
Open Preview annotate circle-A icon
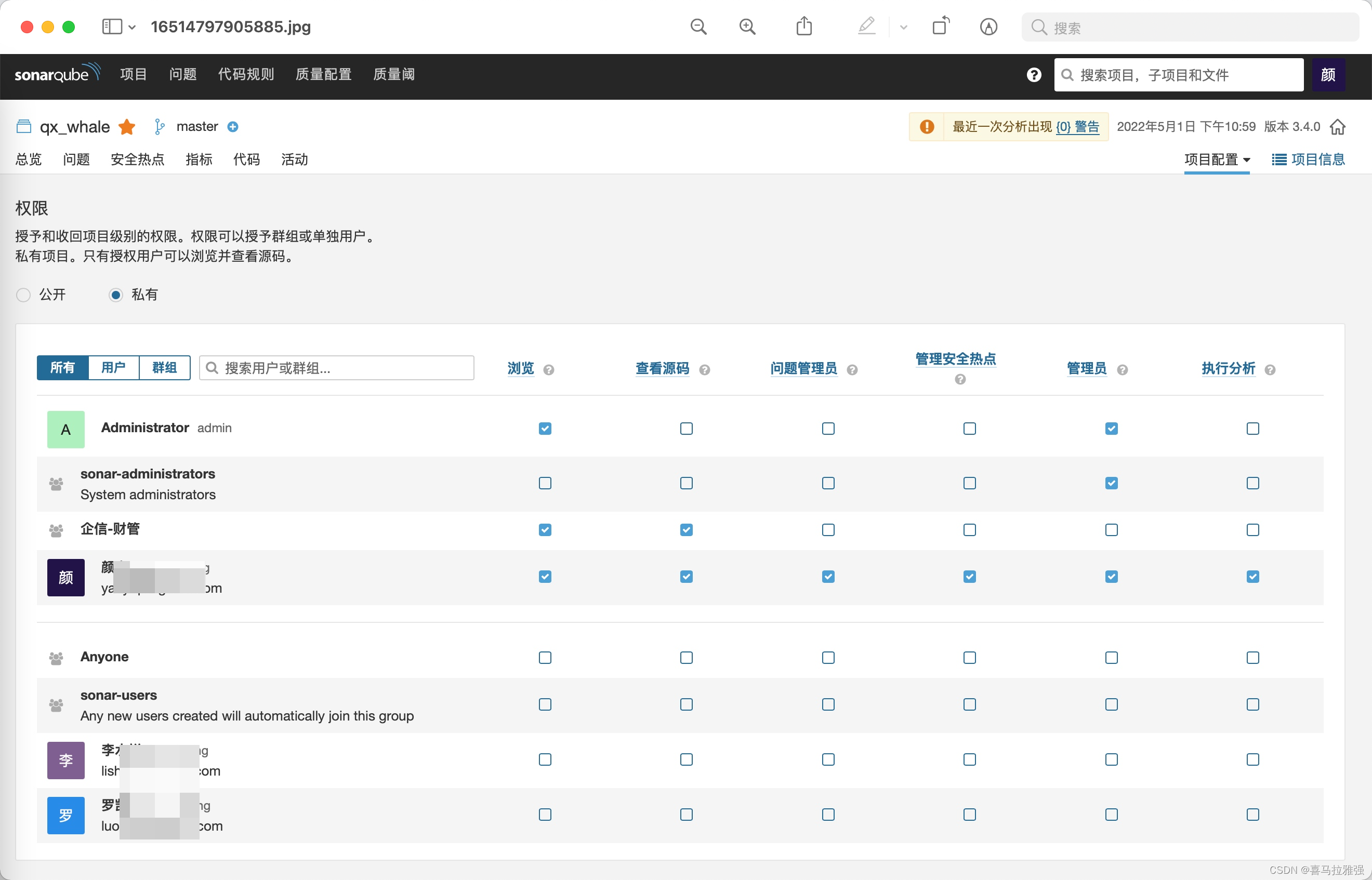point(988,27)
